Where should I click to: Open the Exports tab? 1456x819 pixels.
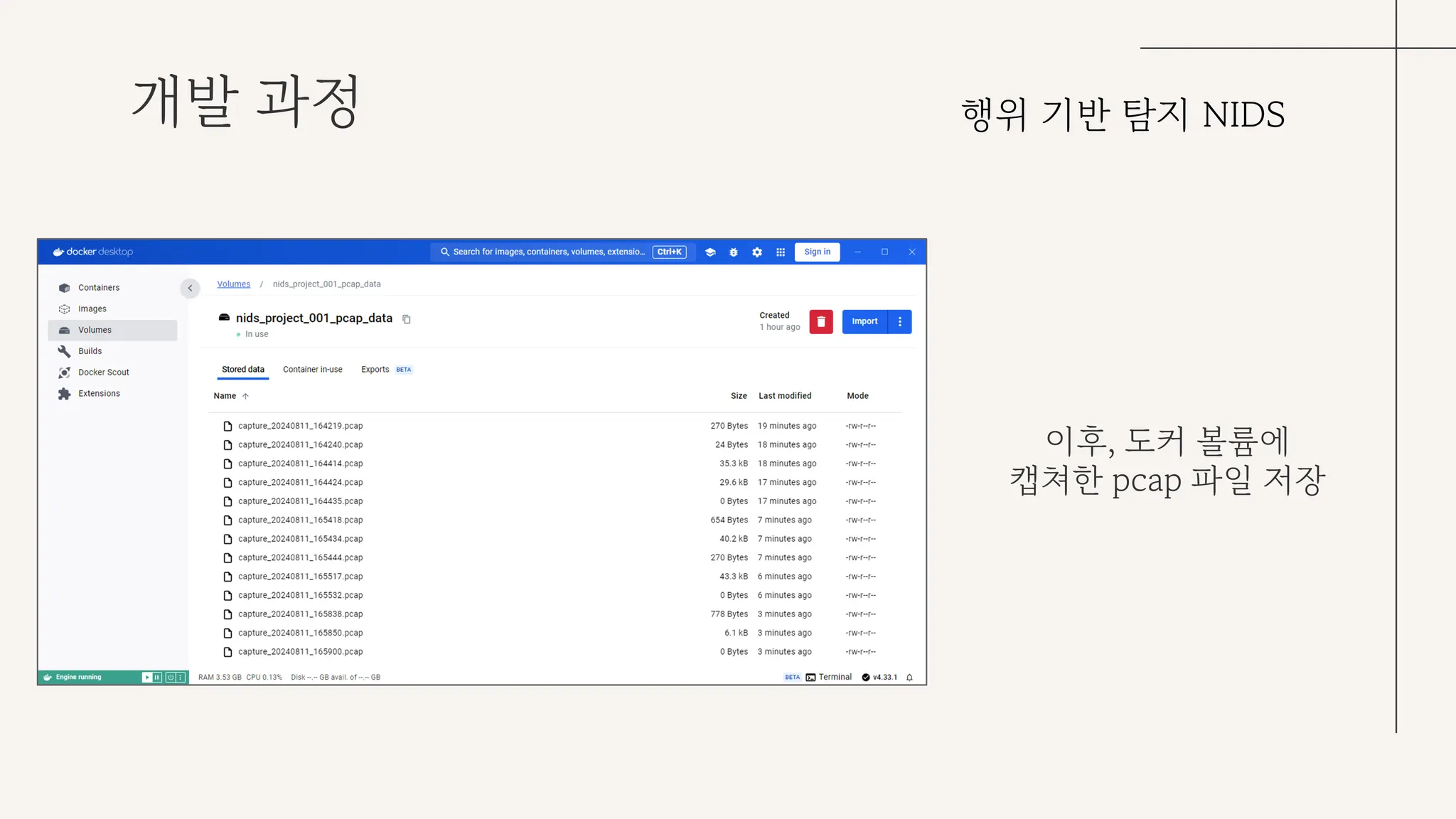pos(375,370)
